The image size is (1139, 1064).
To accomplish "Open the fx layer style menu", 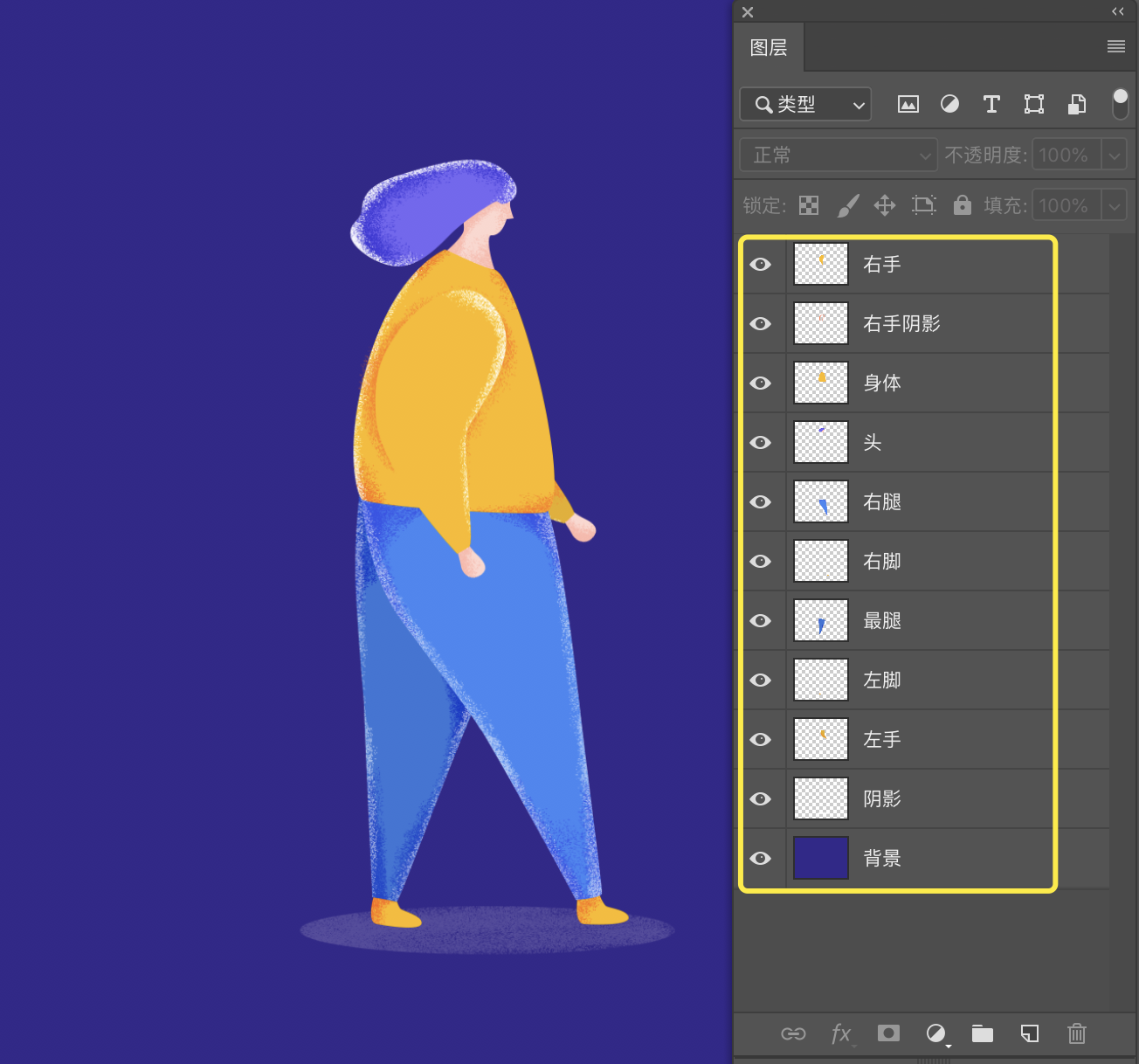I will (x=841, y=1034).
